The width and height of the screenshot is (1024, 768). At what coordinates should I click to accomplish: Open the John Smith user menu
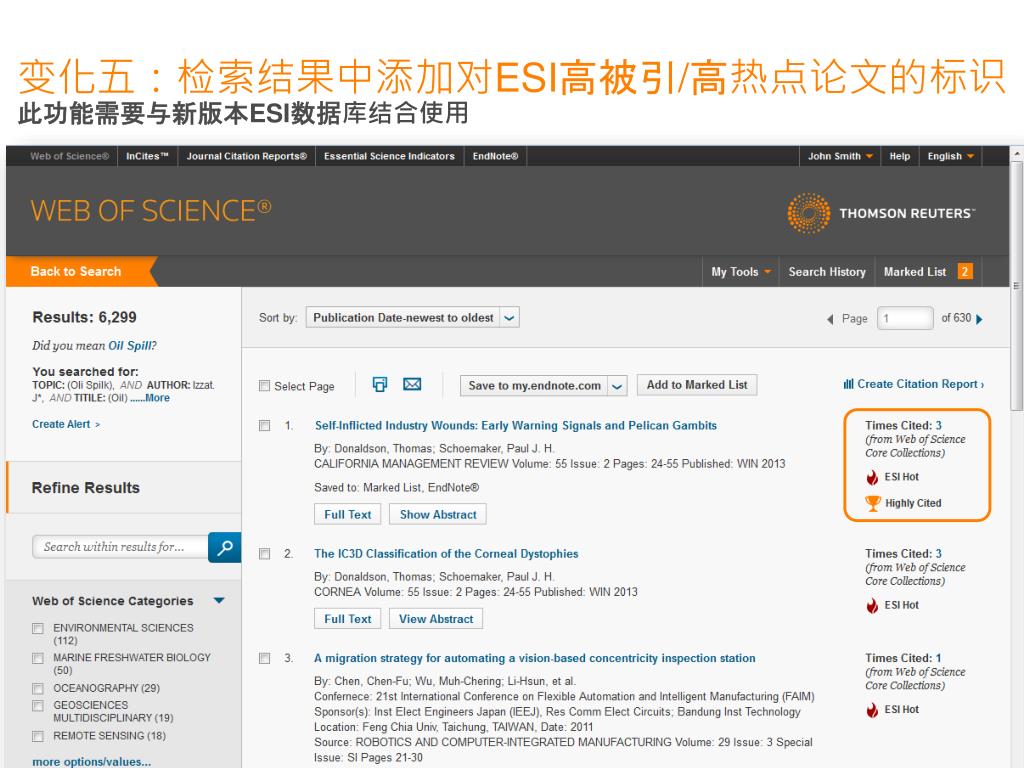[x=840, y=156]
